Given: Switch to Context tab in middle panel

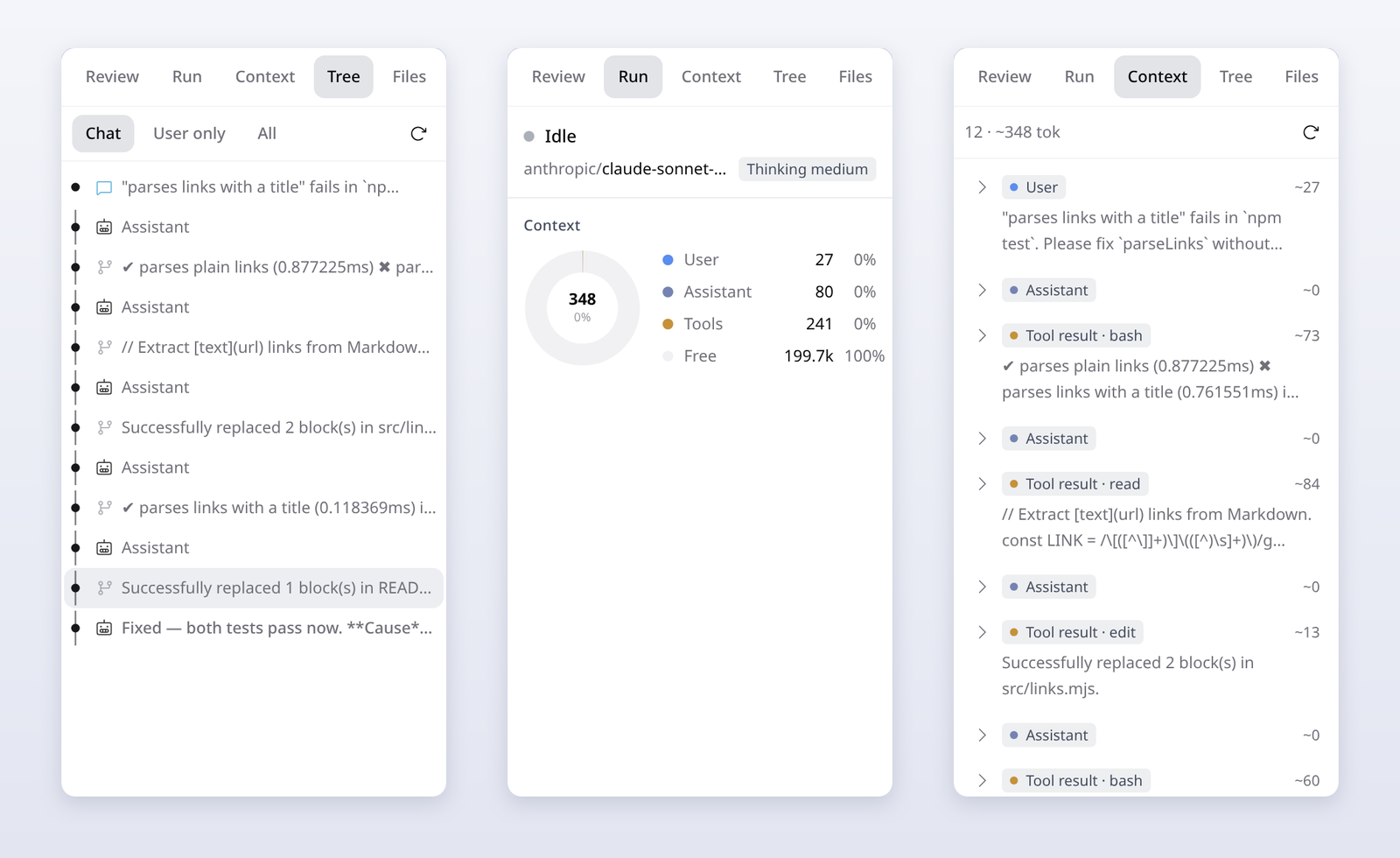Looking at the screenshot, I should click(x=710, y=77).
